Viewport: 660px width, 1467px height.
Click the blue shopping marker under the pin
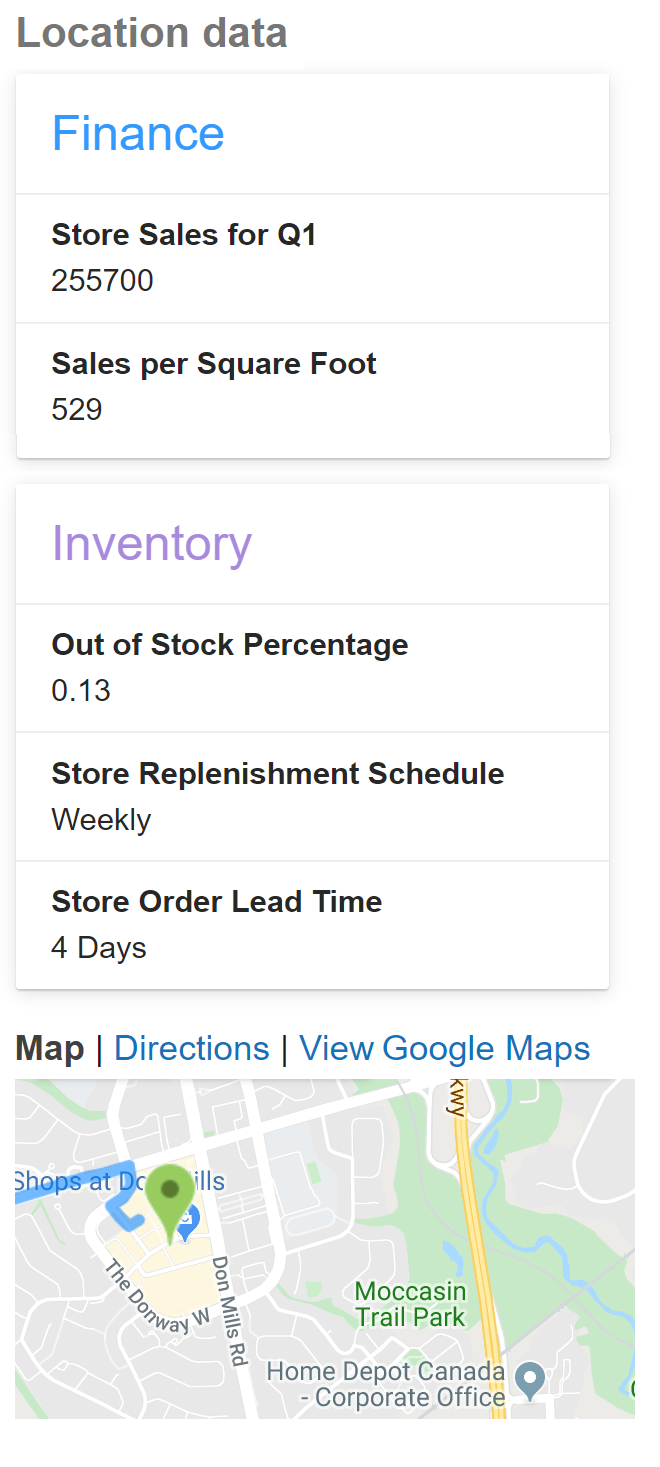(x=188, y=1221)
